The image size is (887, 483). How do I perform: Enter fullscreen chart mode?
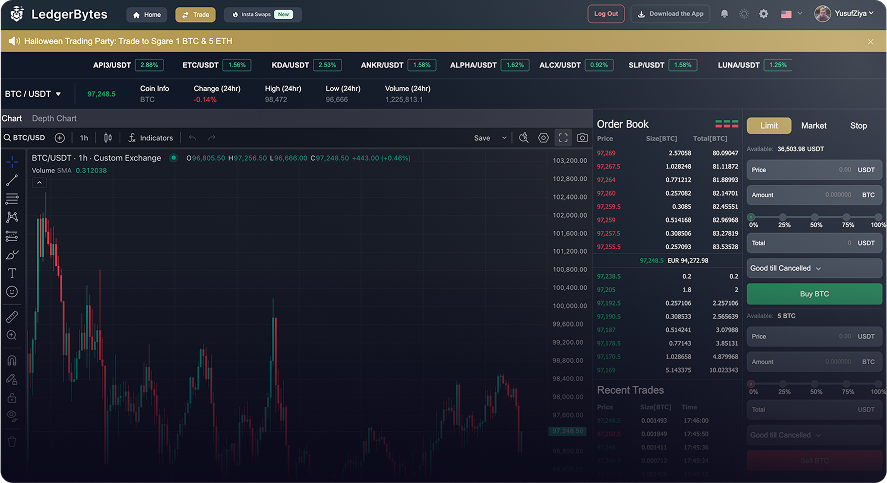563,138
